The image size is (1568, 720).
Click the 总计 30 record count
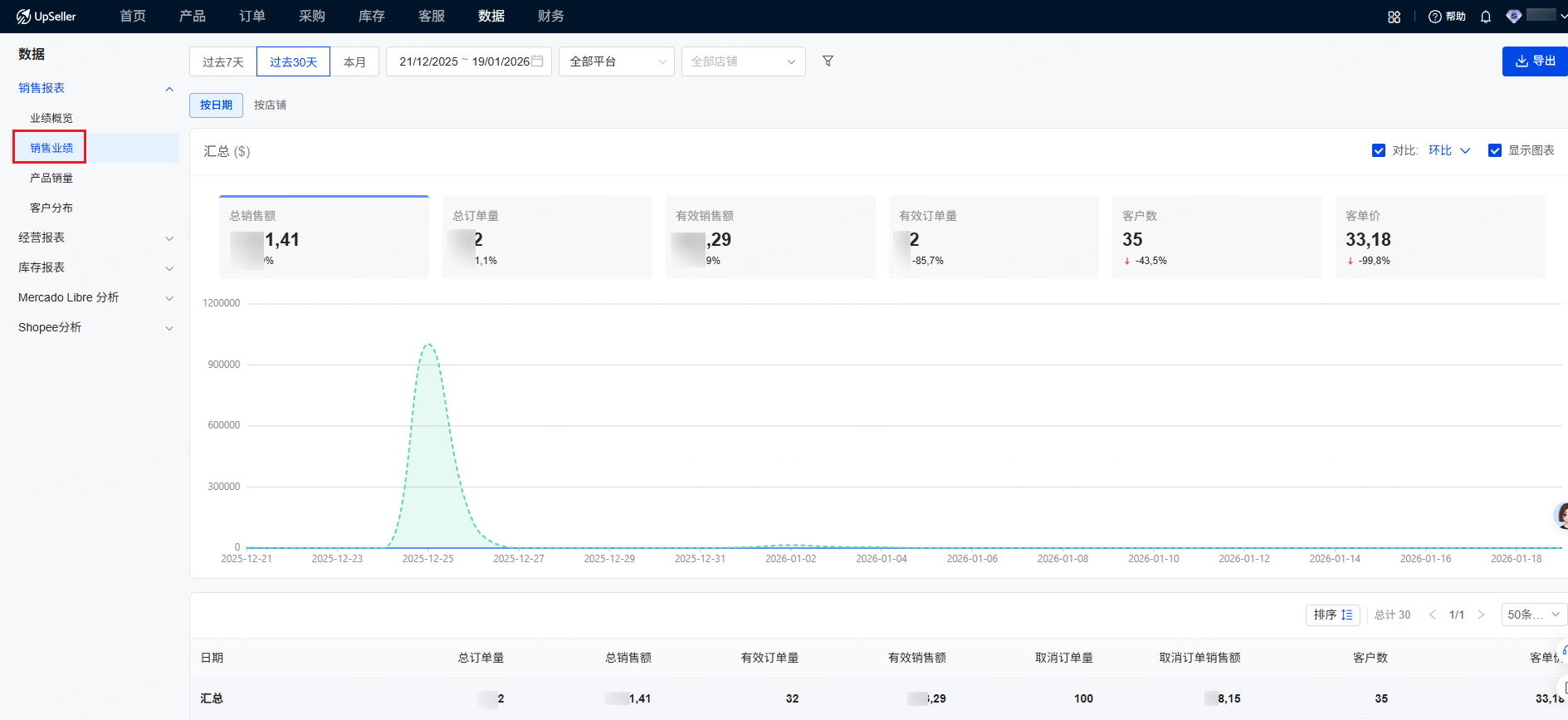pos(1392,615)
